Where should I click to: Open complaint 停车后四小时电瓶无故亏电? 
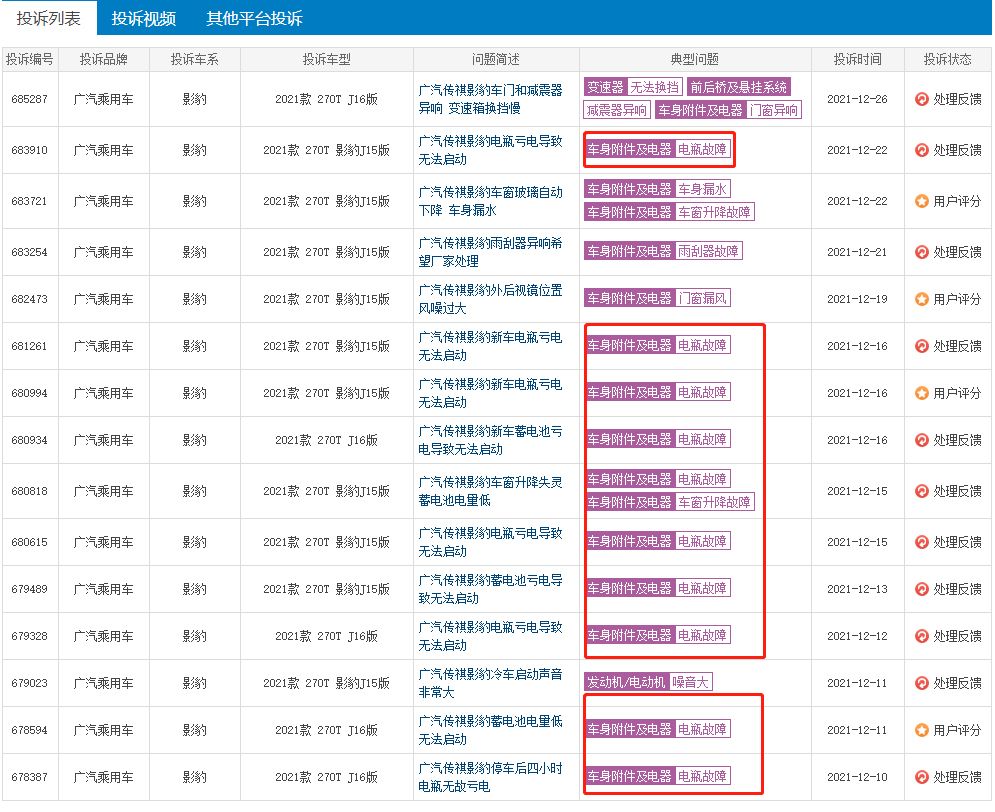[490, 777]
